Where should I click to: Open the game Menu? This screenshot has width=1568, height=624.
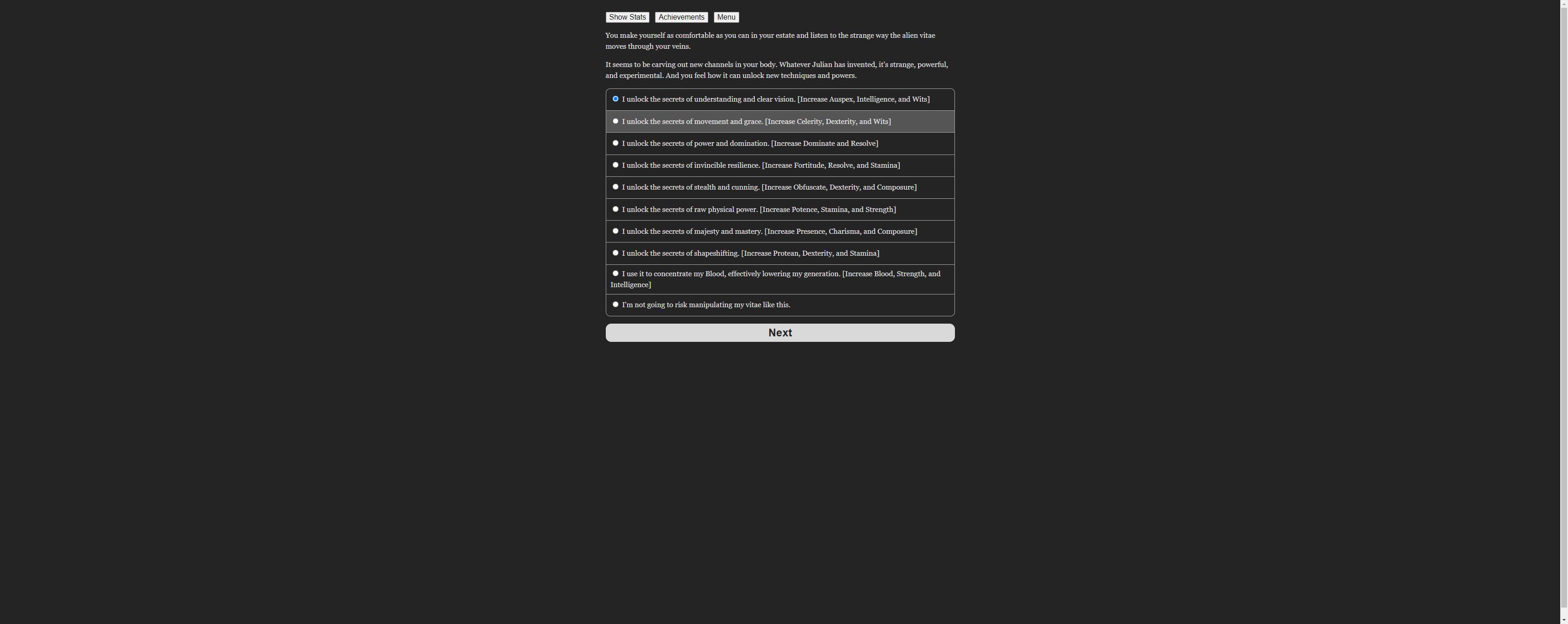point(726,17)
